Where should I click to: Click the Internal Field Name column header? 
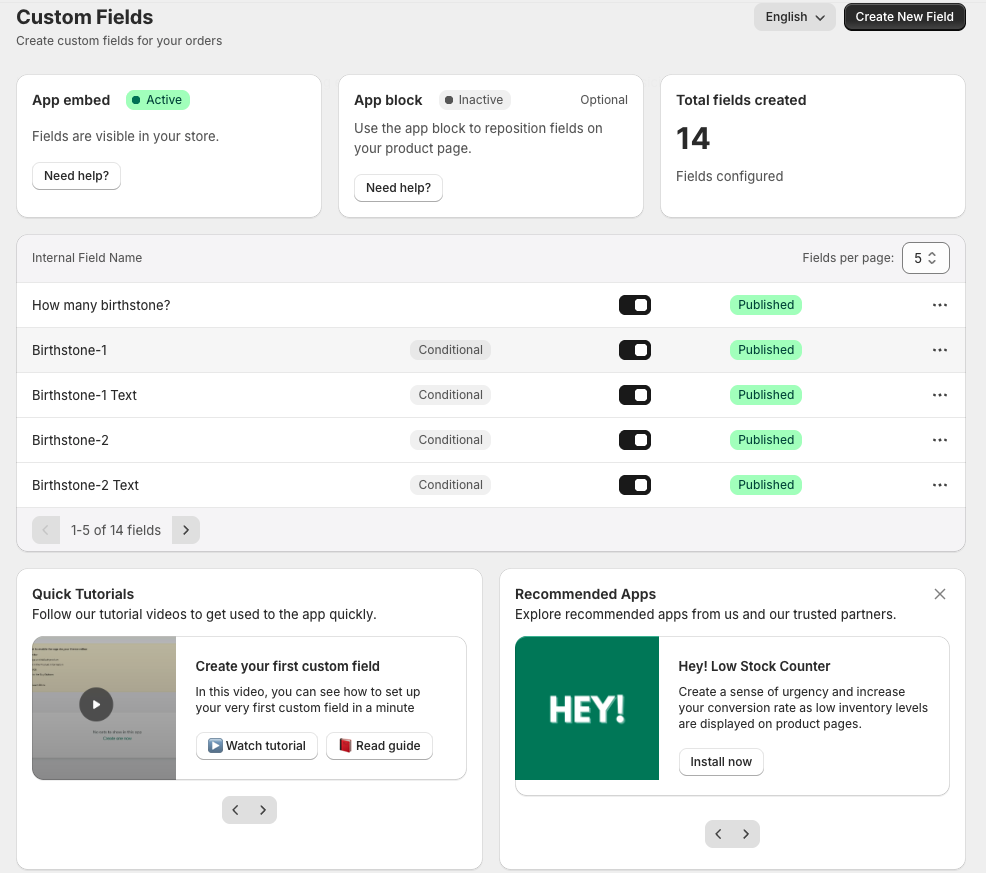coord(87,258)
